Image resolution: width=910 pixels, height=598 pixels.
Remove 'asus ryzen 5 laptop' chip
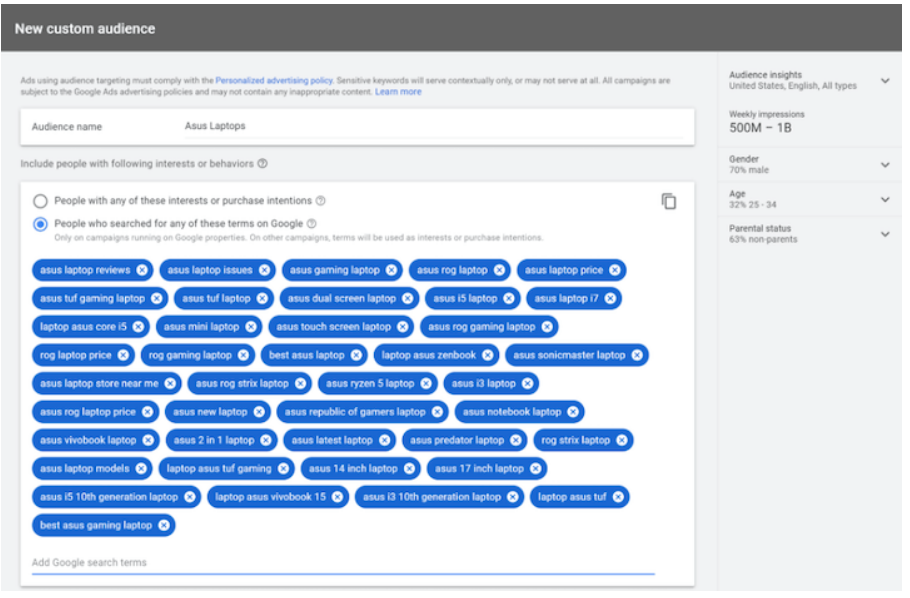pos(427,384)
